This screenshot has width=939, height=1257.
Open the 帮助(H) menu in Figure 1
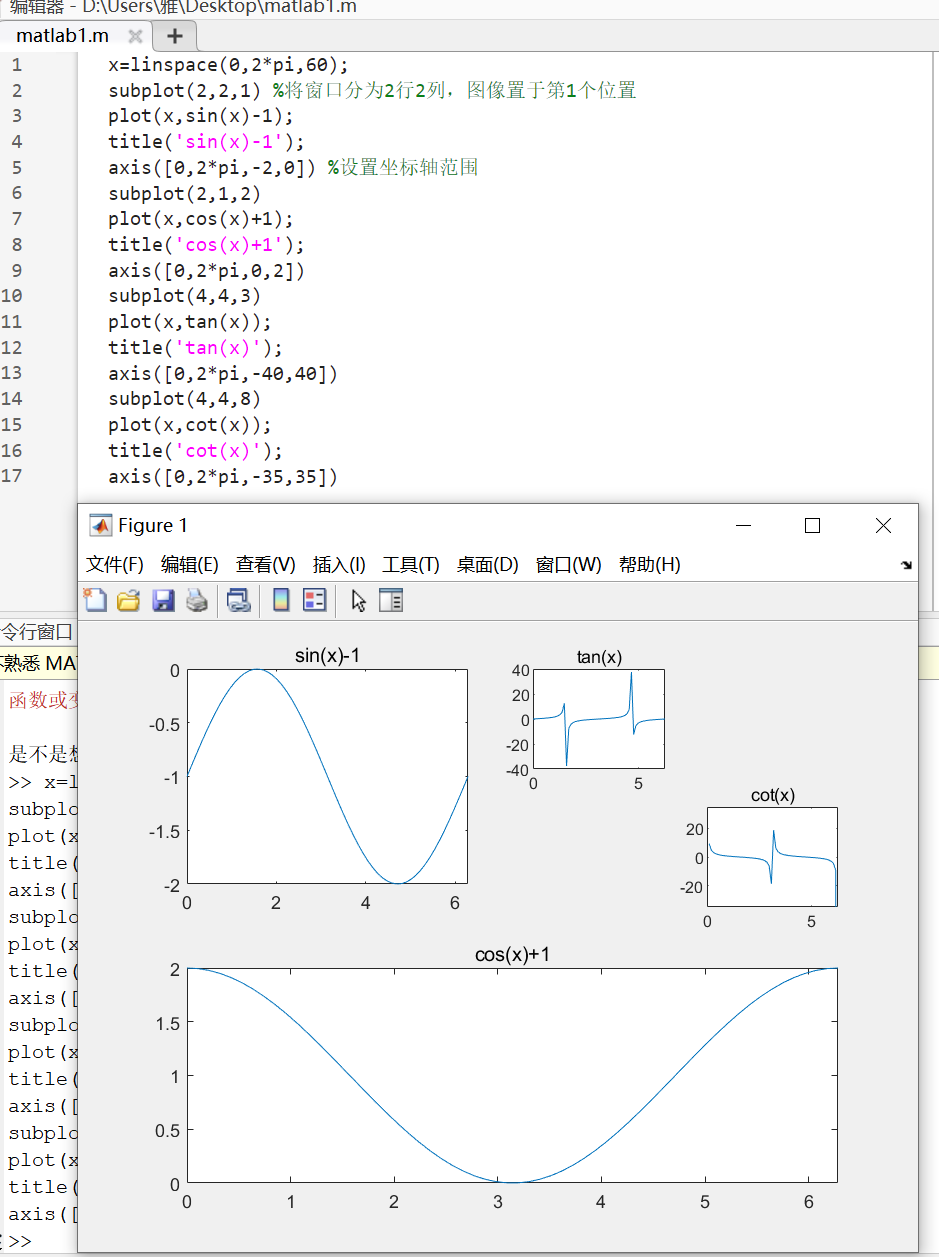point(650,565)
